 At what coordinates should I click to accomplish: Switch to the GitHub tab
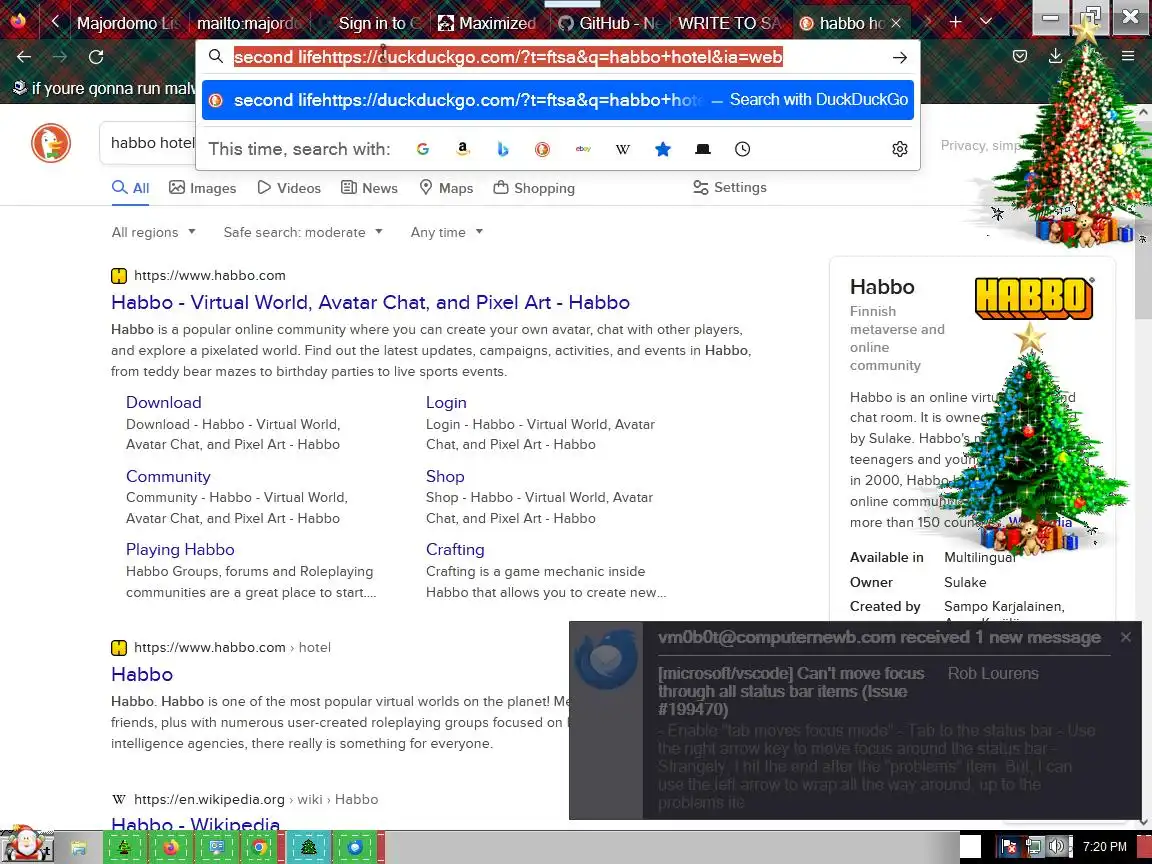coord(610,24)
